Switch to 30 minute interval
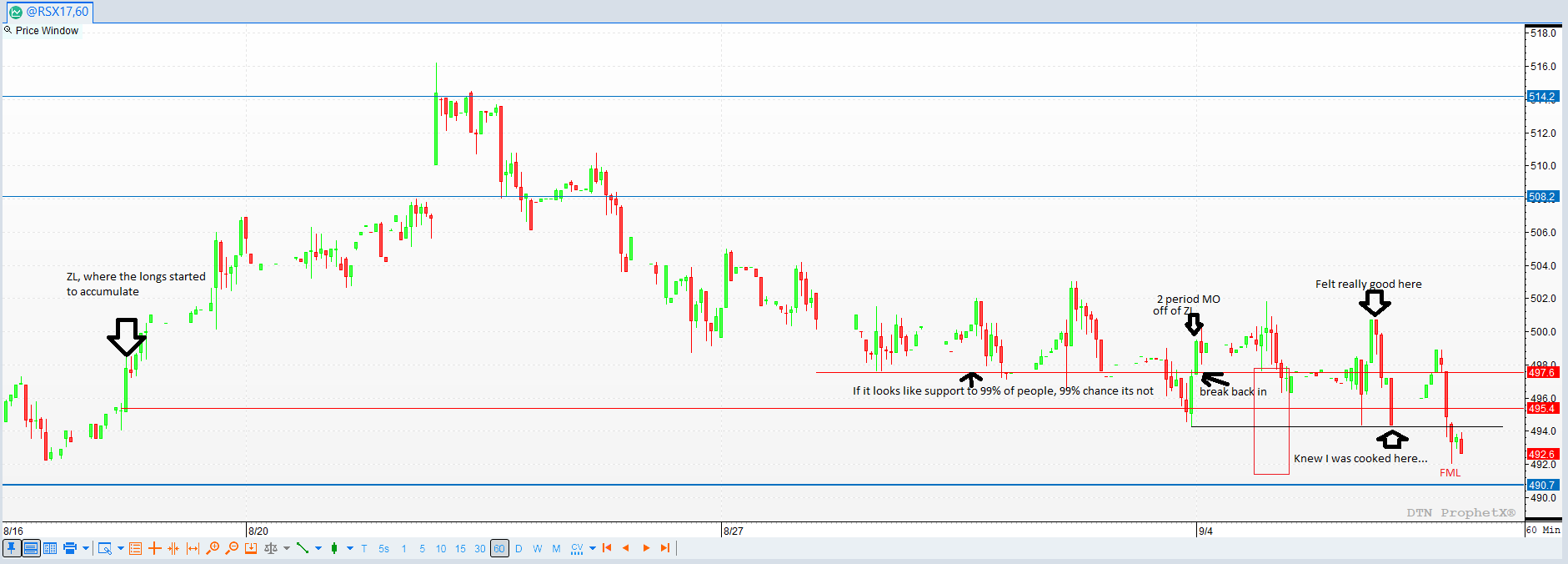 [480, 549]
